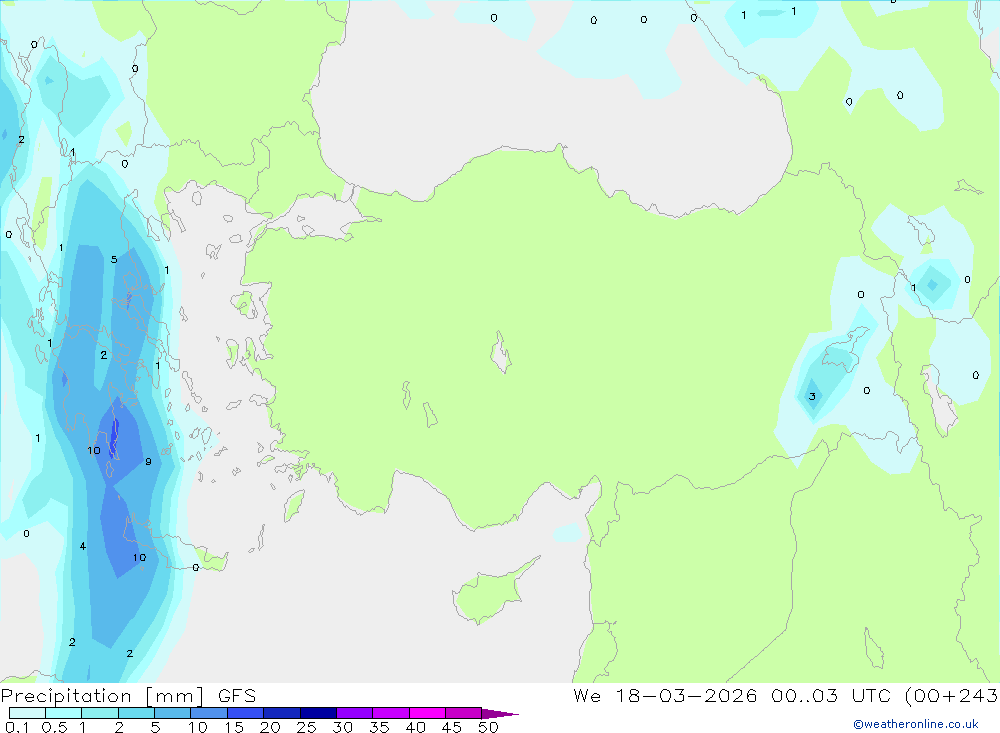The width and height of the screenshot is (1000, 733).
Task: Click the 35–40 mm legend color swatch
Action: tap(391, 713)
